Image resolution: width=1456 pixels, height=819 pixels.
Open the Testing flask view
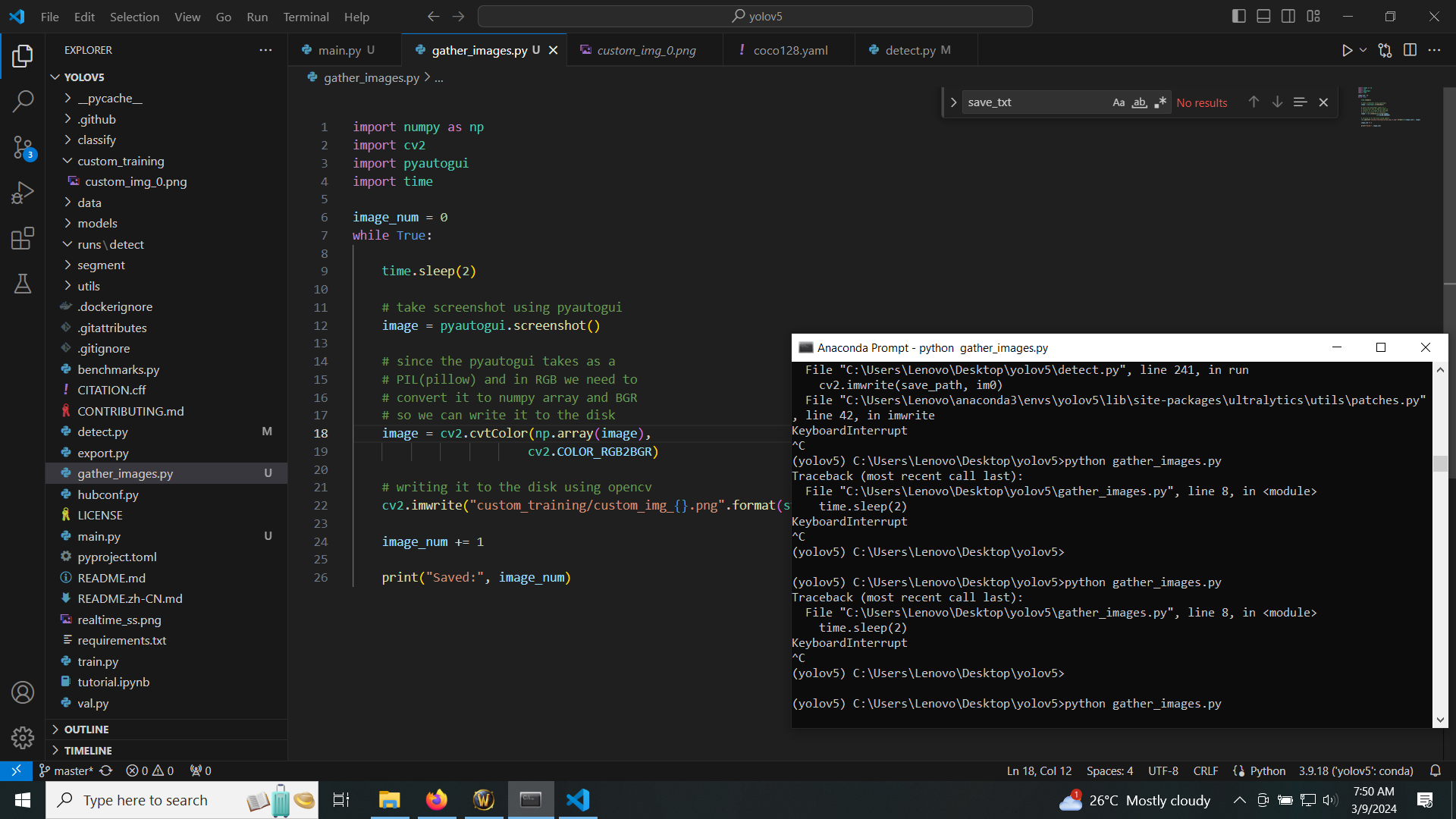23,284
